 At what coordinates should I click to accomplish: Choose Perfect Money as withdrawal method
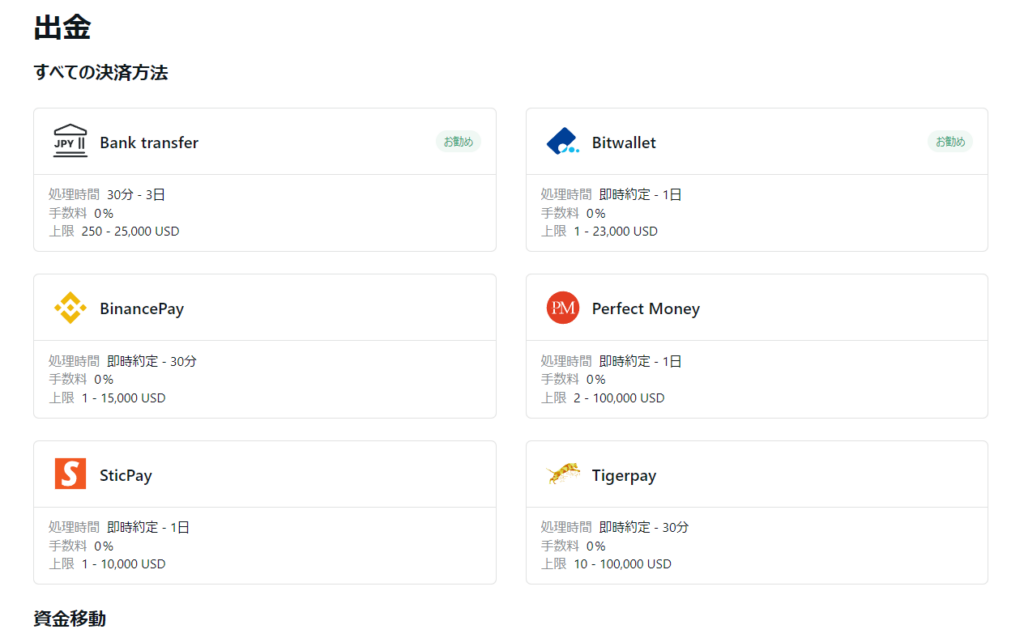pyautogui.click(x=757, y=346)
